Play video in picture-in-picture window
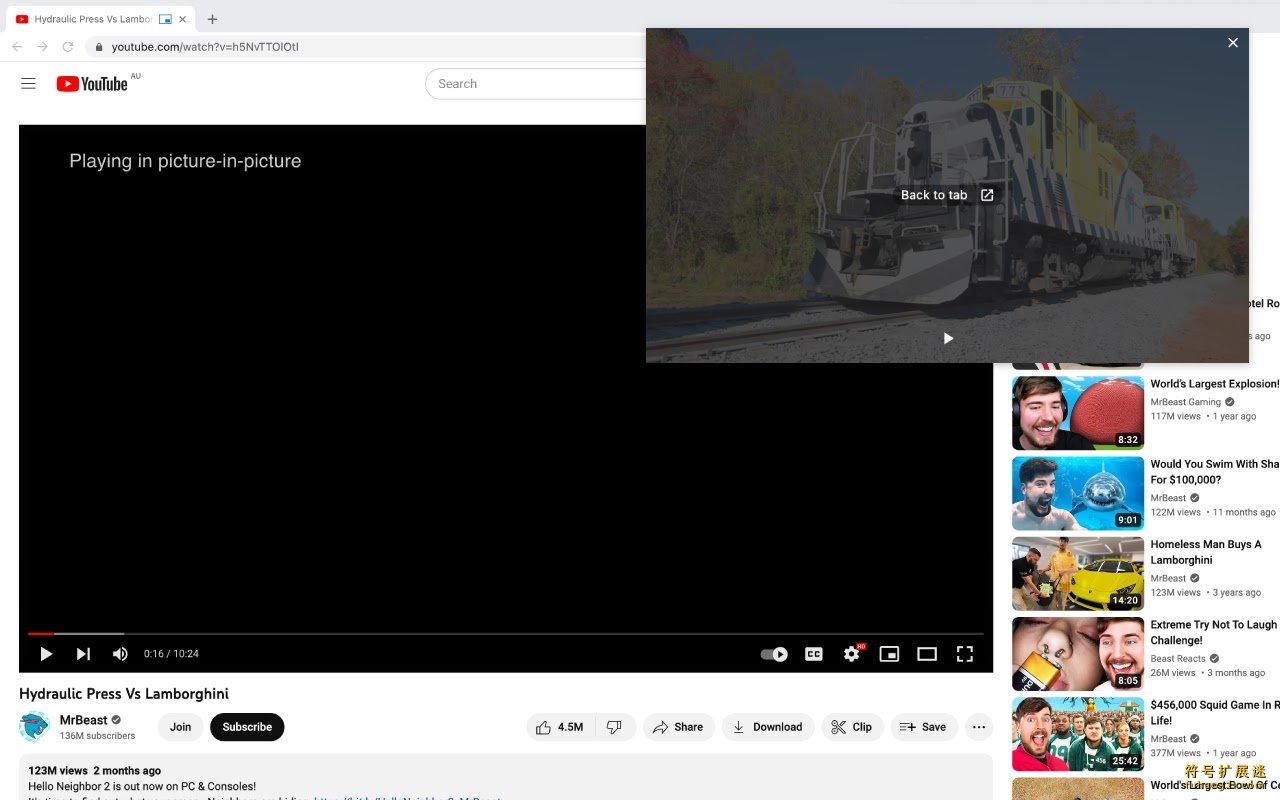The width and height of the screenshot is (1280, 800). click(948, 338)
